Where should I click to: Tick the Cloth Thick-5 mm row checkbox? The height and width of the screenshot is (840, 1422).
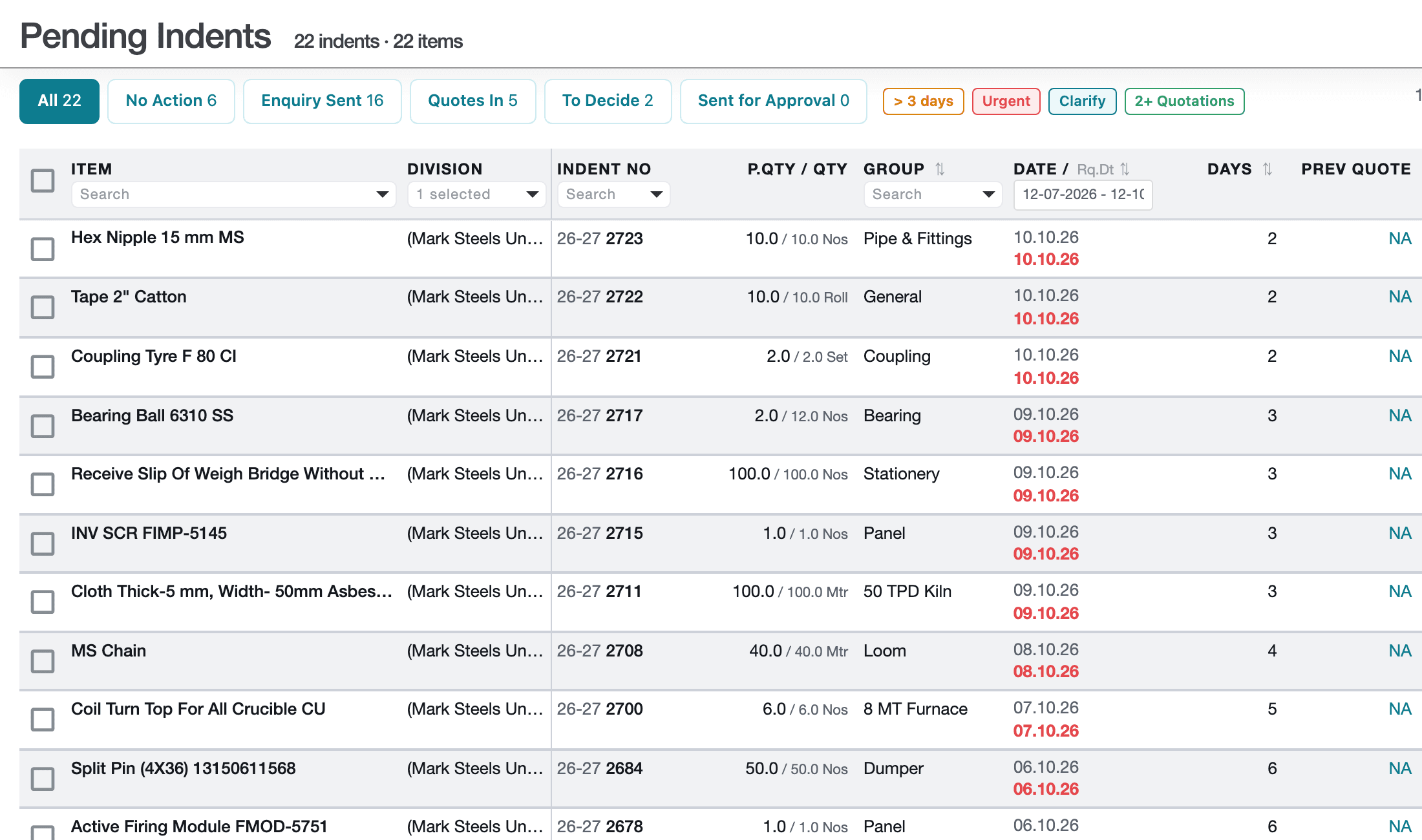(43, 602)
